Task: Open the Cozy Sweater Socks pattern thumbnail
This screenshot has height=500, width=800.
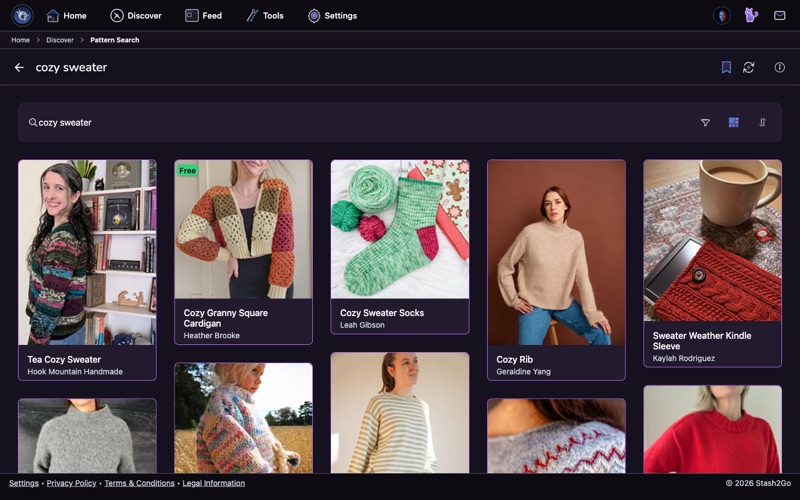Action: (x=400, y=229)
